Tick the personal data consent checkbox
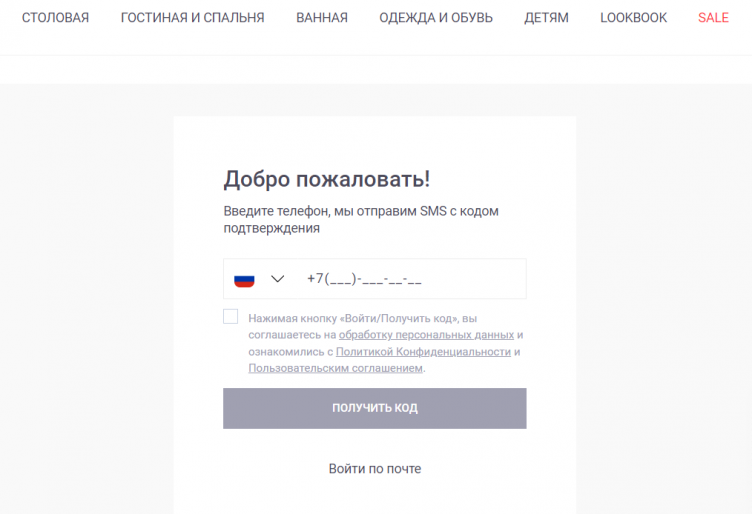Image resolution: width=752 pixels, height=514 pixels. [231, 316]
